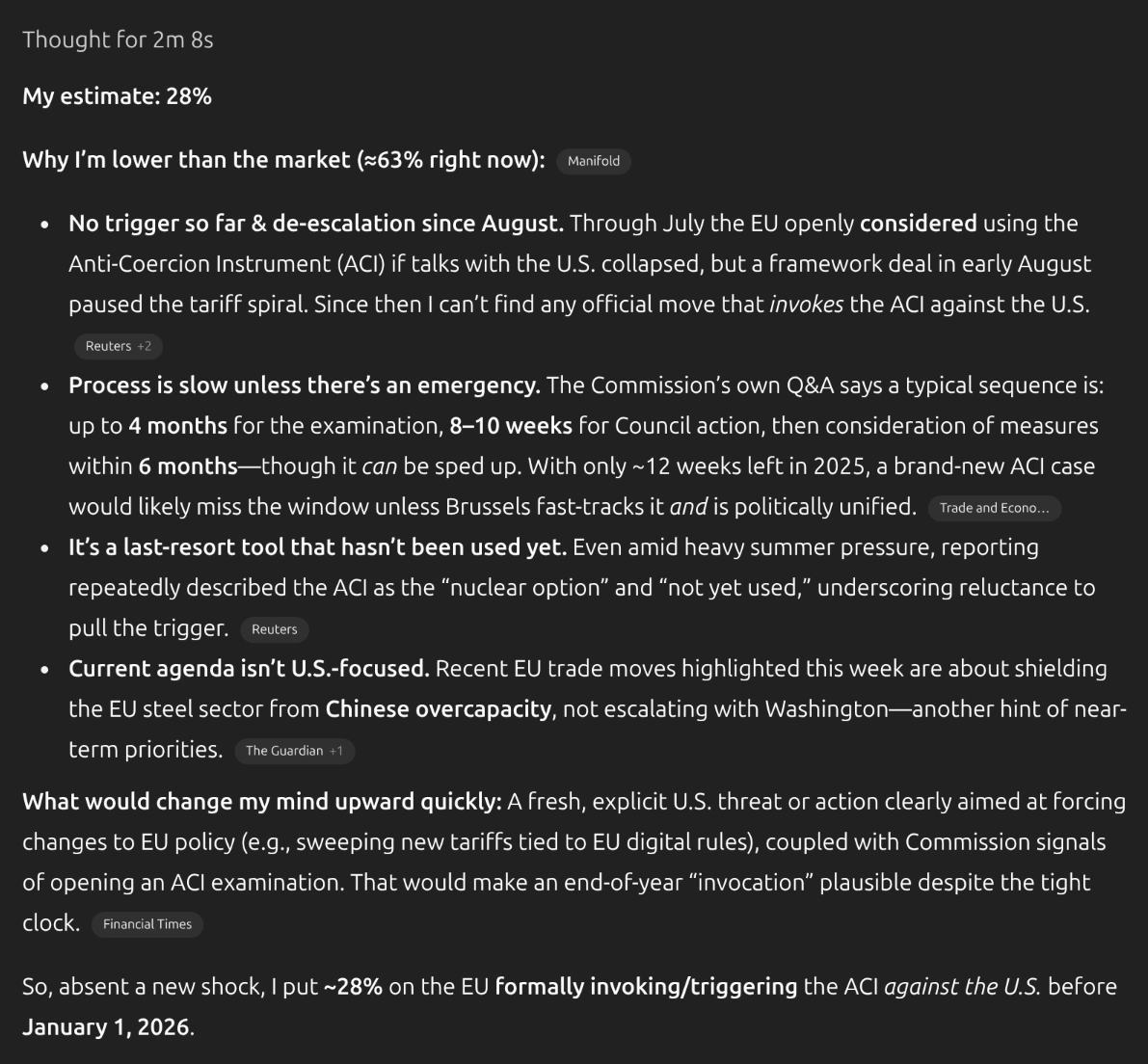
Task: Open the Manifold source citation
Action: point(593,161)
